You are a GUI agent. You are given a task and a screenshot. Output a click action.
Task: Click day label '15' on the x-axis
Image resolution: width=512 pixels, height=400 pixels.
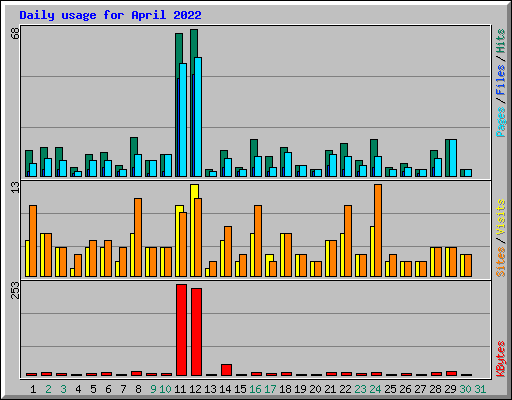[240, 389]
